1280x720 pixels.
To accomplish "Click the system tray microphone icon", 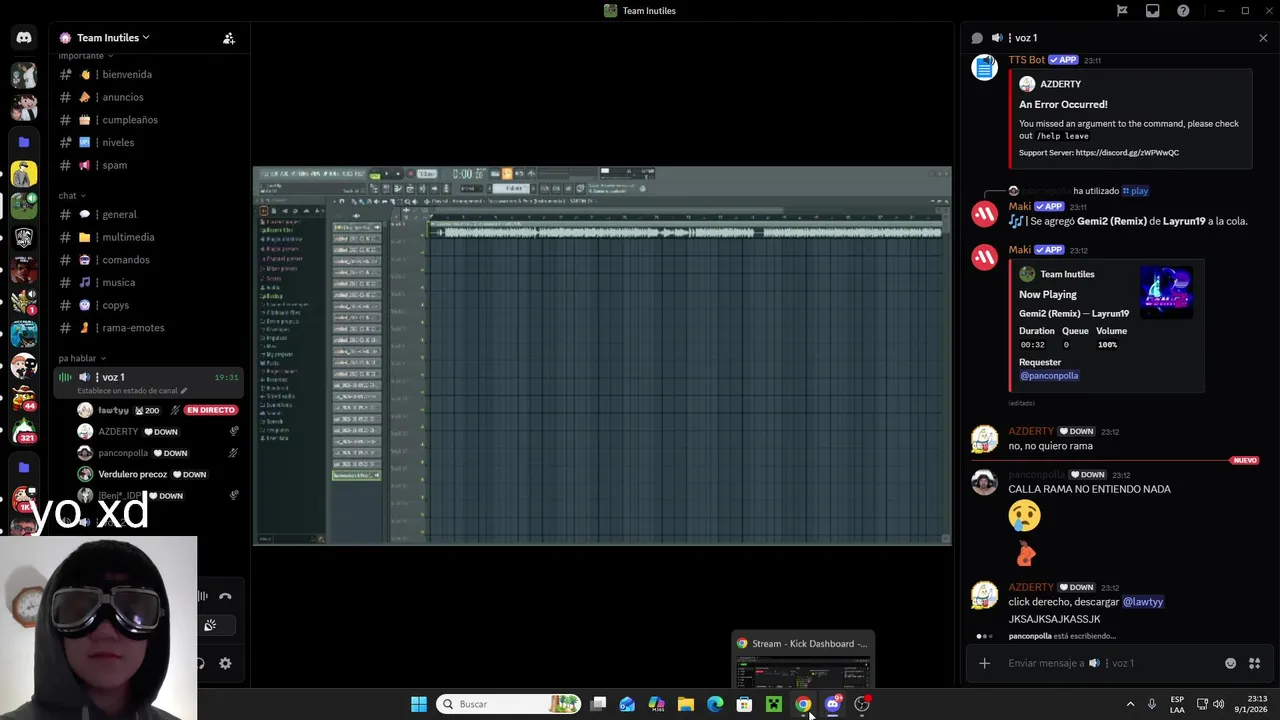I will click(x=1152, y=704).
